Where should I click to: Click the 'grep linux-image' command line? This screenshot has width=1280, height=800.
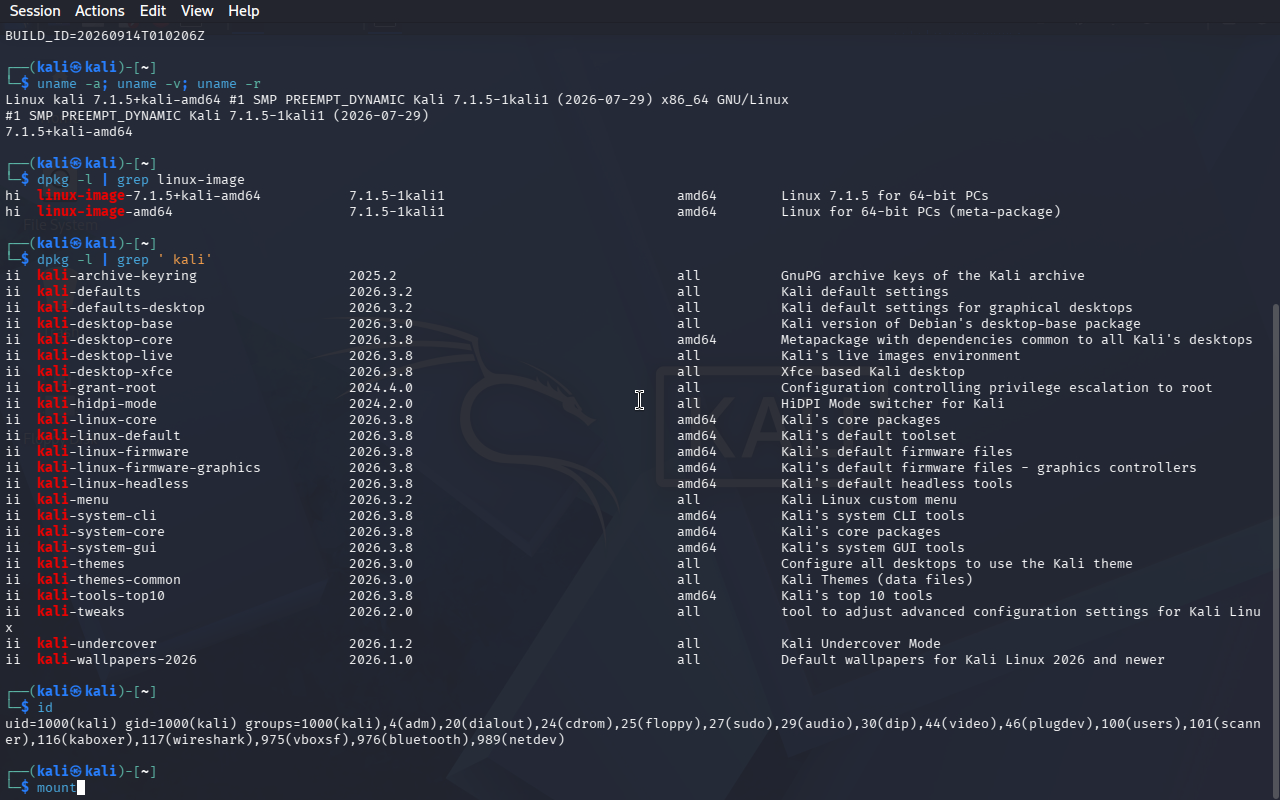[141, 180]
